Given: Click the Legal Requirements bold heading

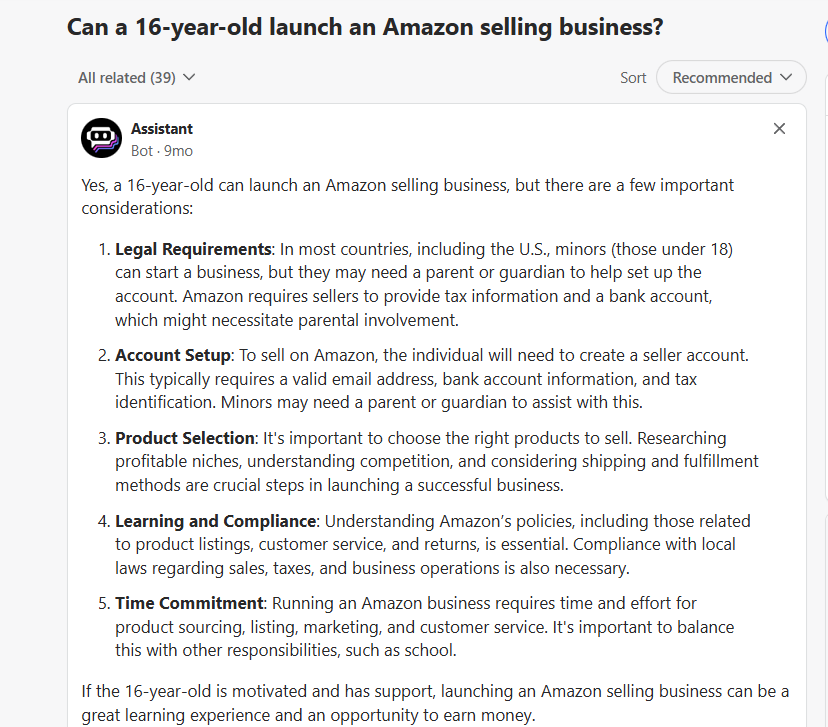Looking at the screenshot, I should point(193,249).
